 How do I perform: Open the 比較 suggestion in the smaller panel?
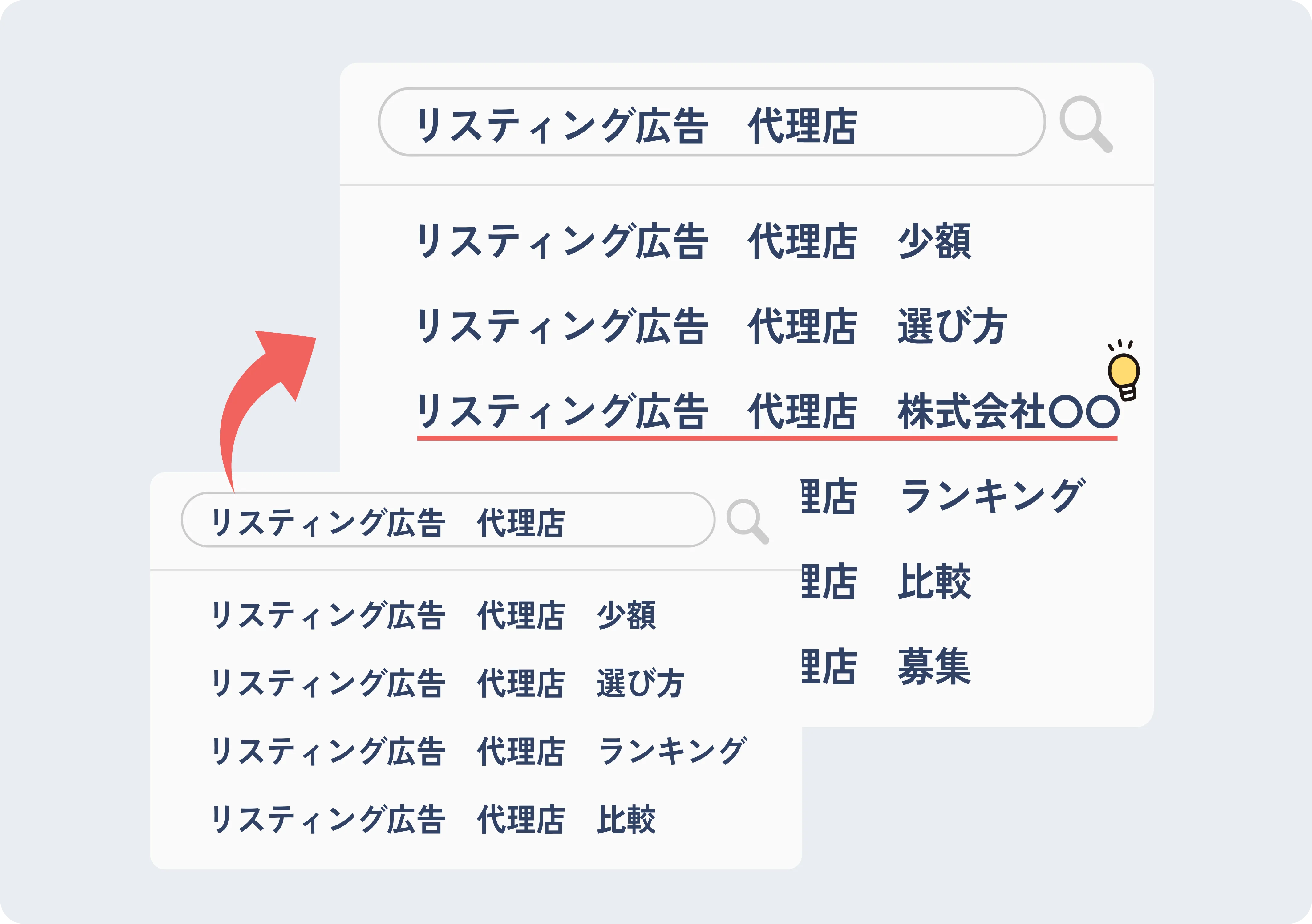(433, 819)
